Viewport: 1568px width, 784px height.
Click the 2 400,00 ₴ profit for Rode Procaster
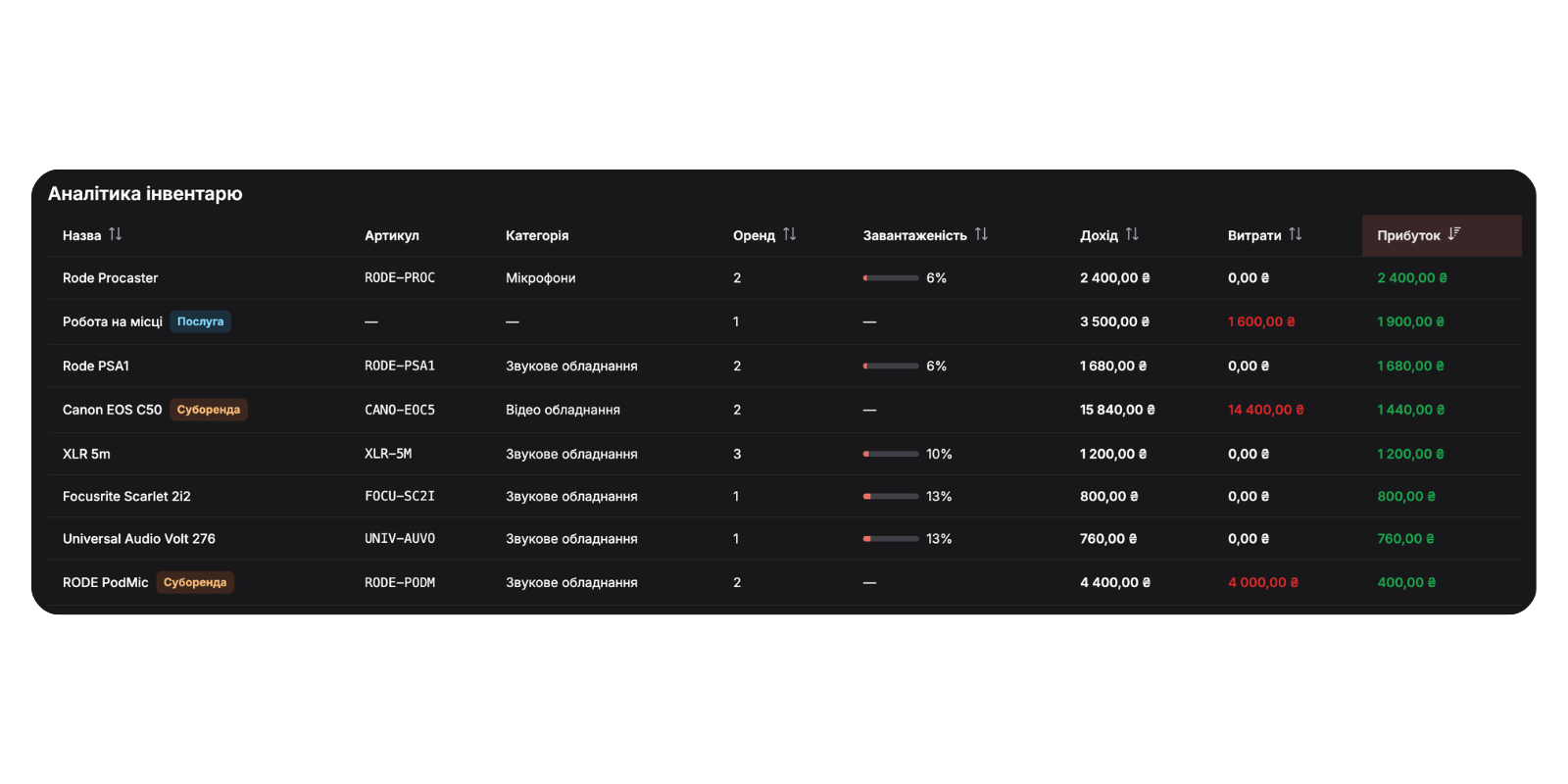pos(1412,278)
